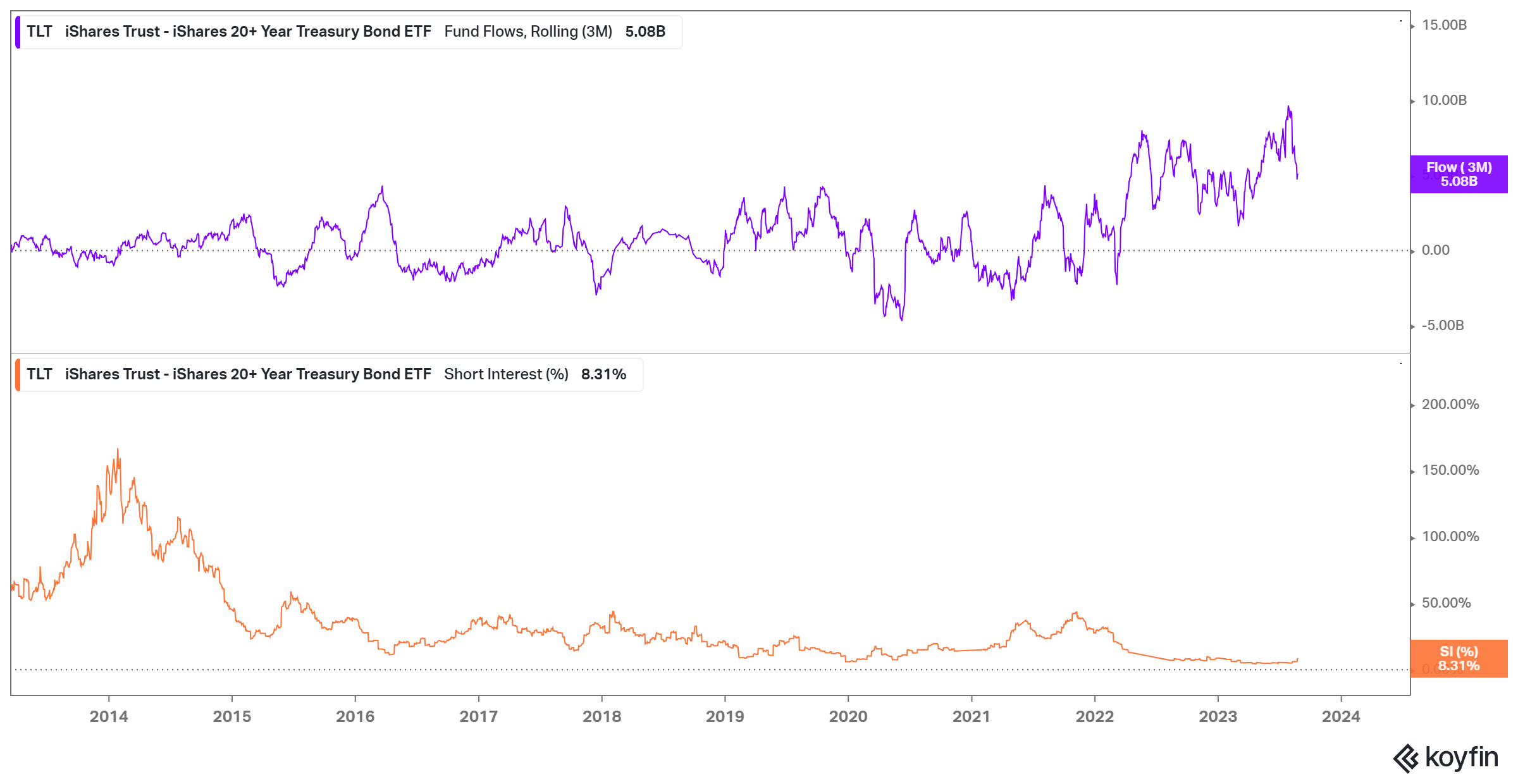Image resolution: width=1518 pixels, height=784 pixels.
Task: Click the koyfin logo icon
Action: 1405,758
